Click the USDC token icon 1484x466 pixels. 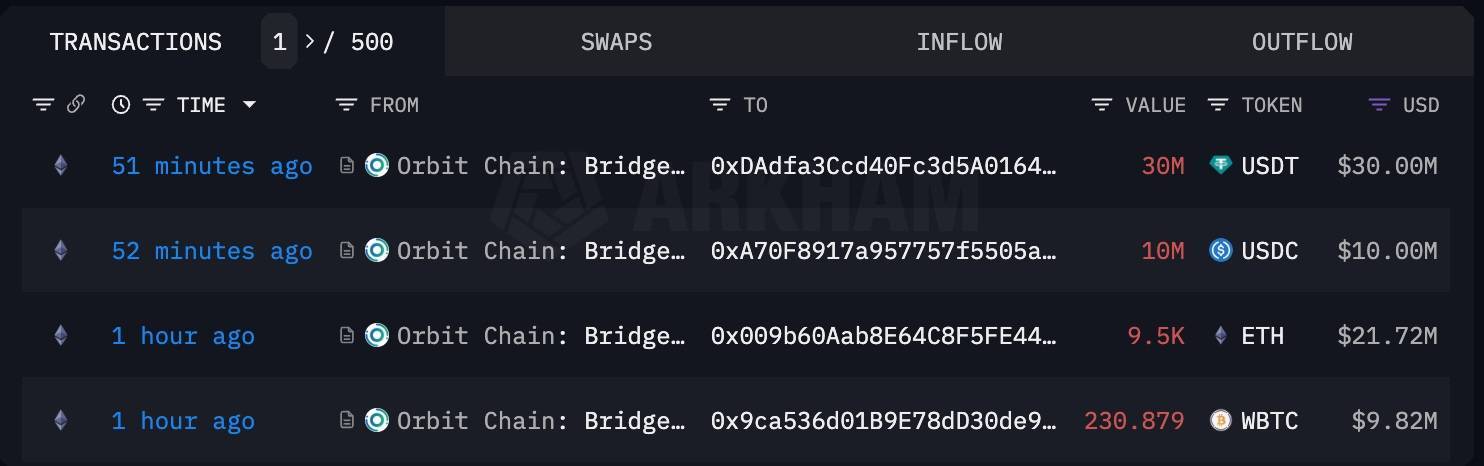point(1220,251)
